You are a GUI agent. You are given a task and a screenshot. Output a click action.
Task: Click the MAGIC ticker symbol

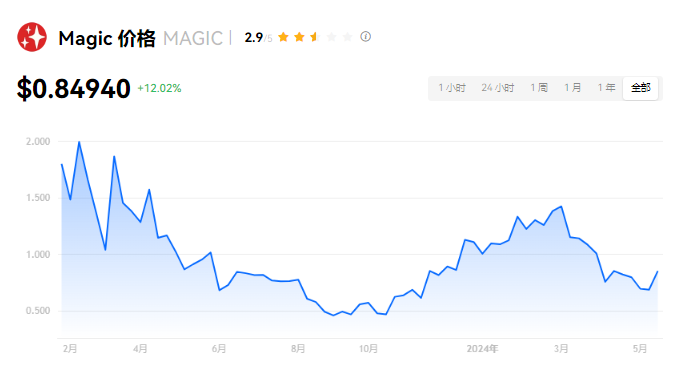click(193, 38)
